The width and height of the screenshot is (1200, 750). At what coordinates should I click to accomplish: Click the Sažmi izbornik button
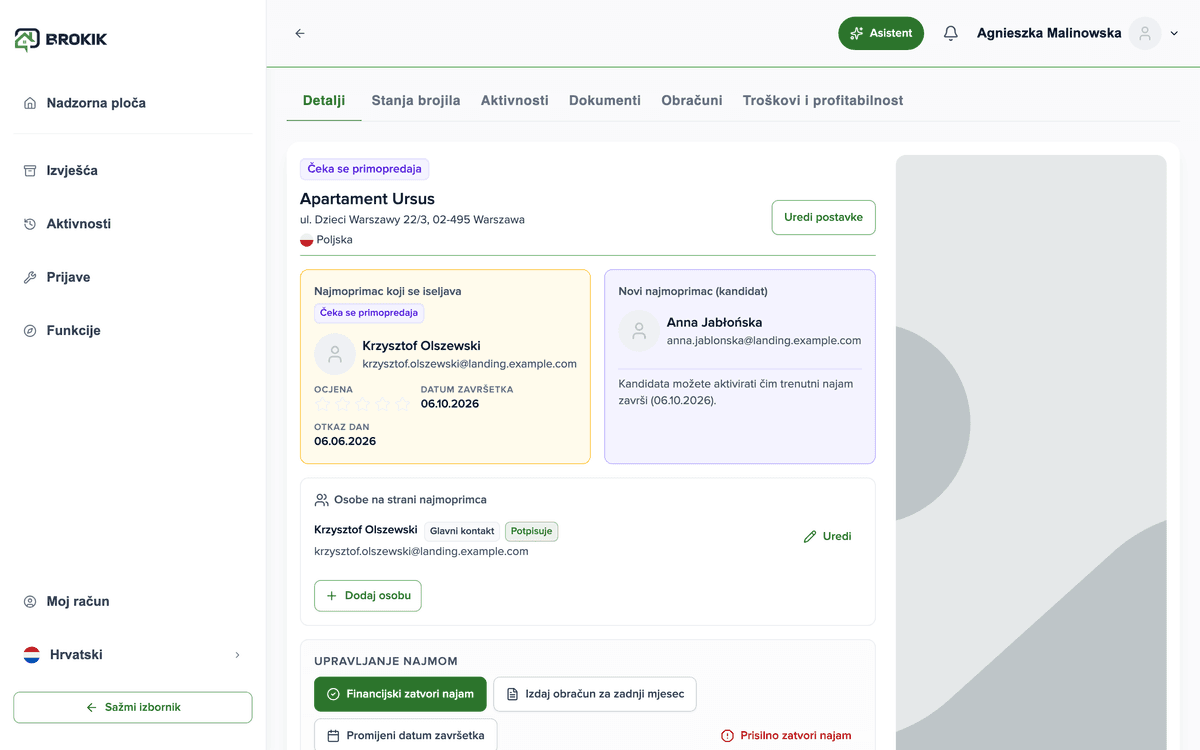tap(133, 707)
